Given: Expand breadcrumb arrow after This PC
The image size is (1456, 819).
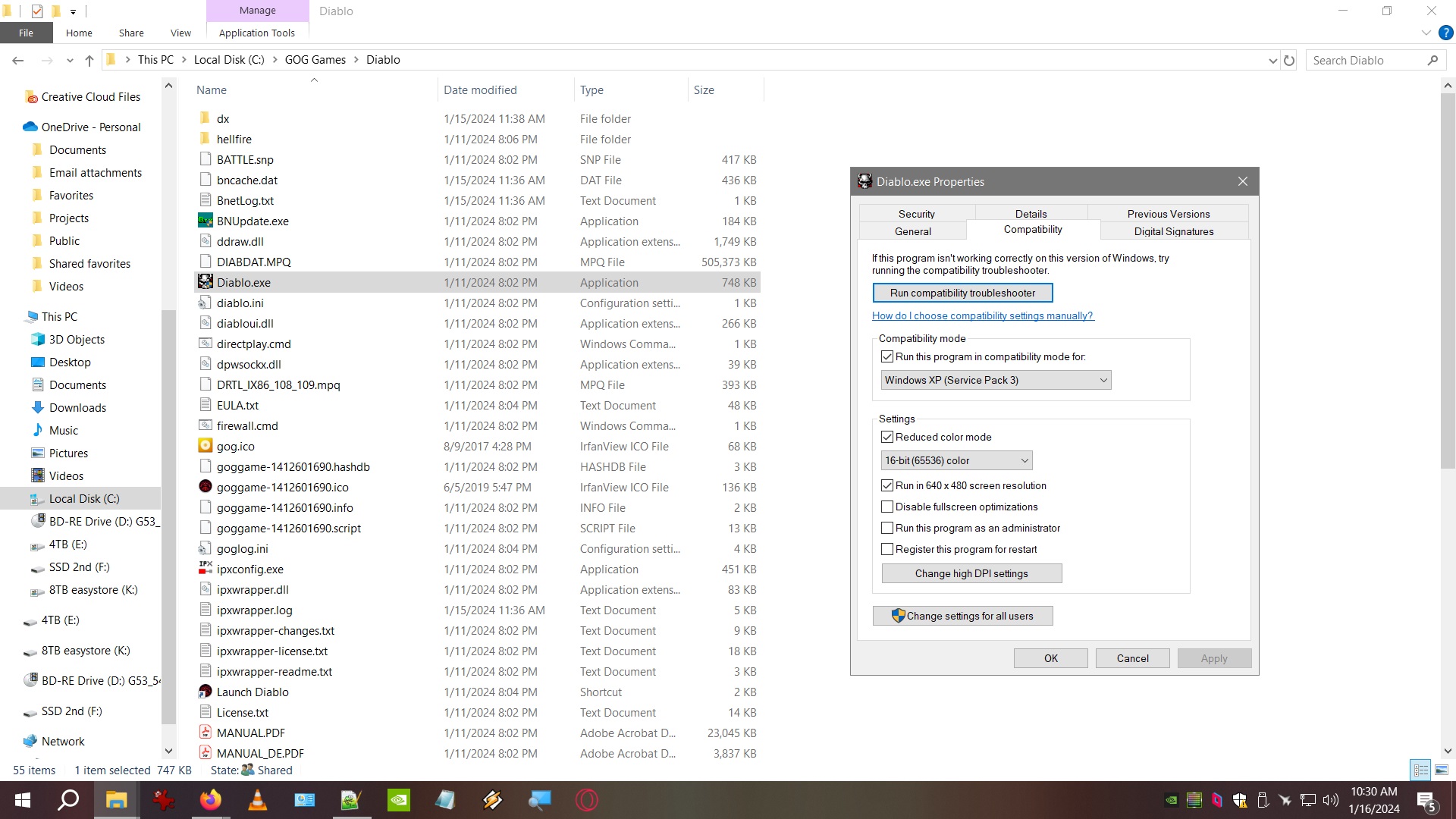Looking at the screenshot, I should 184,60.
